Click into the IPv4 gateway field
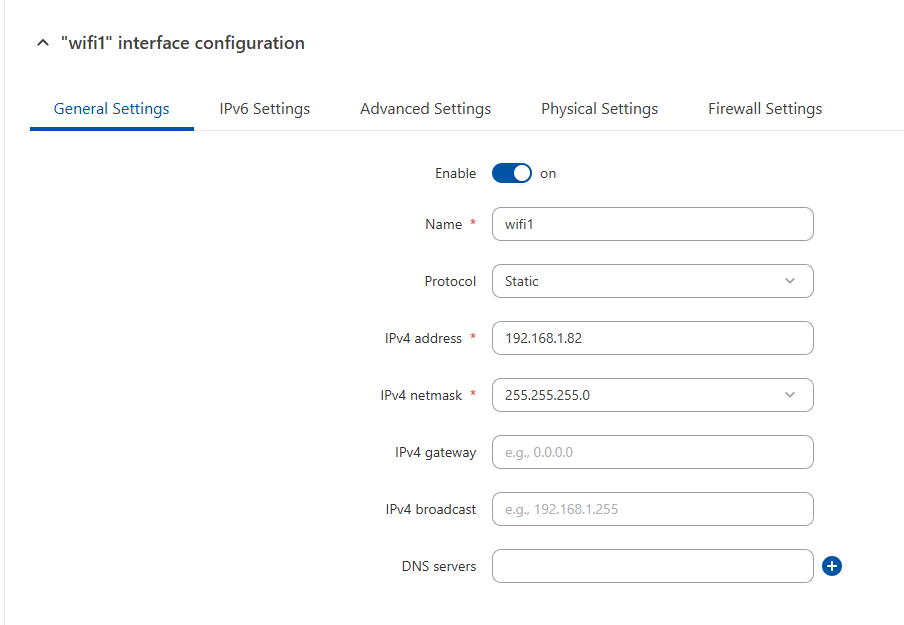Screen dimensions: 904x625 point(652,452)
